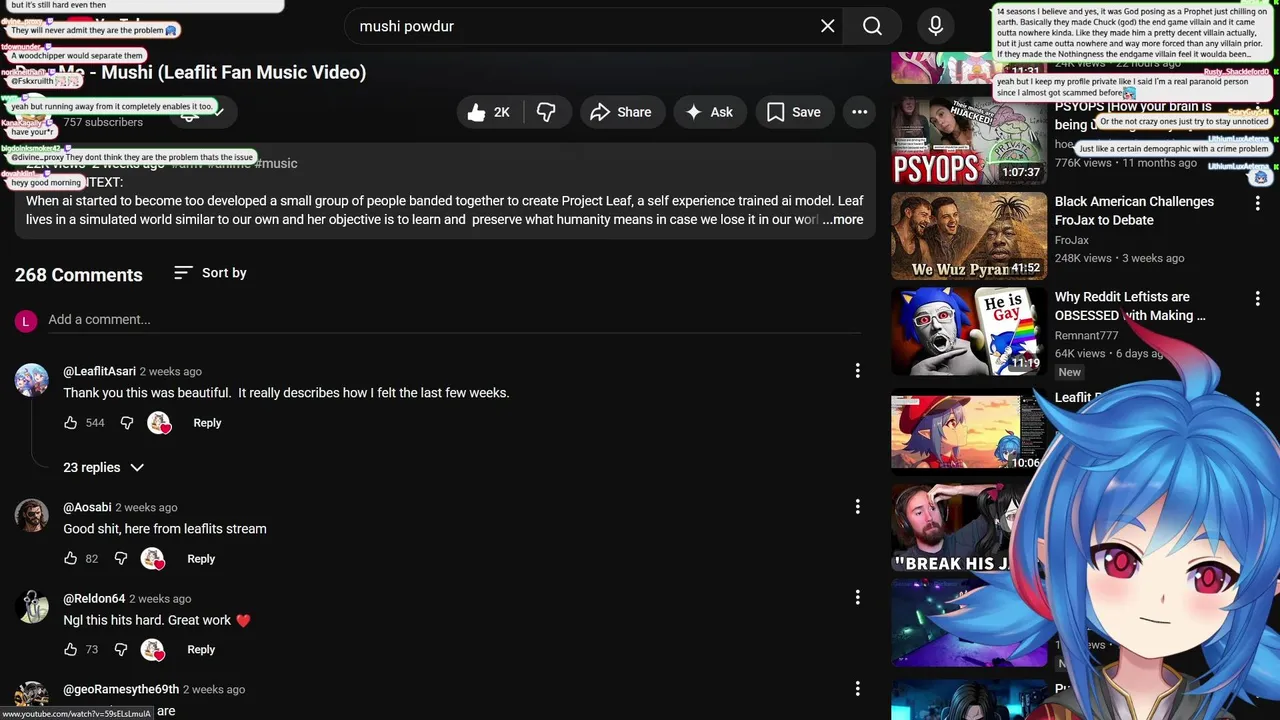
Task: Open the Share dialog for the video
Action: click(622, 112)
